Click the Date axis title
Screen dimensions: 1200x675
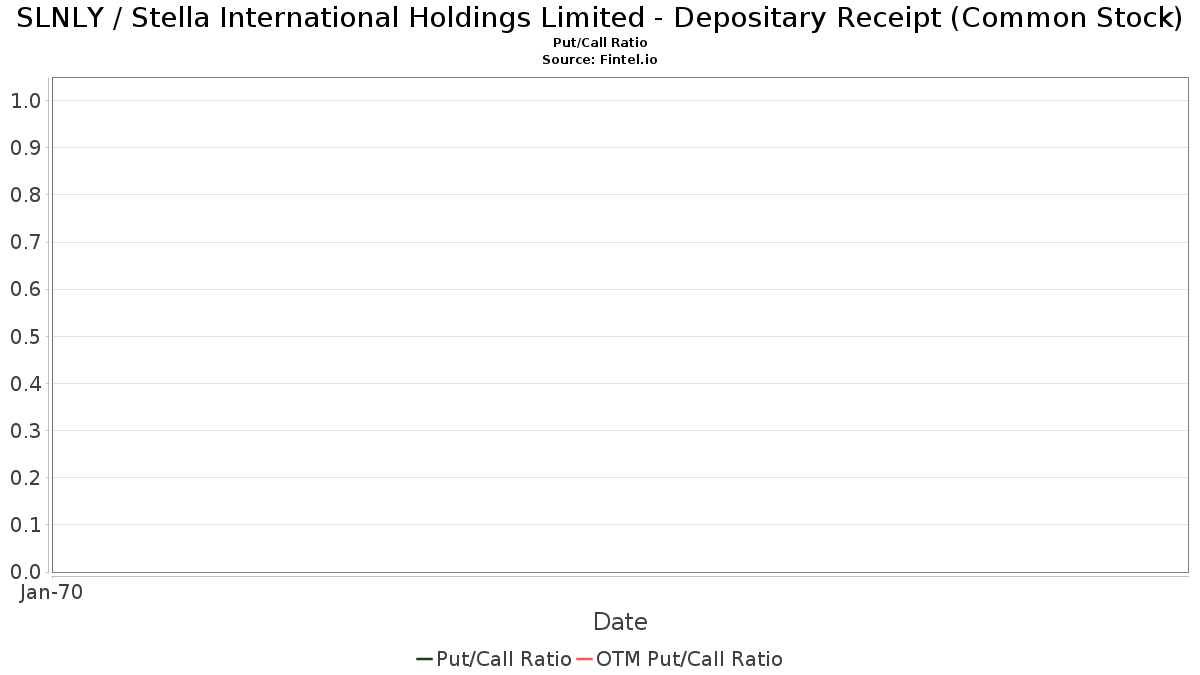click(x=620, y=622)
